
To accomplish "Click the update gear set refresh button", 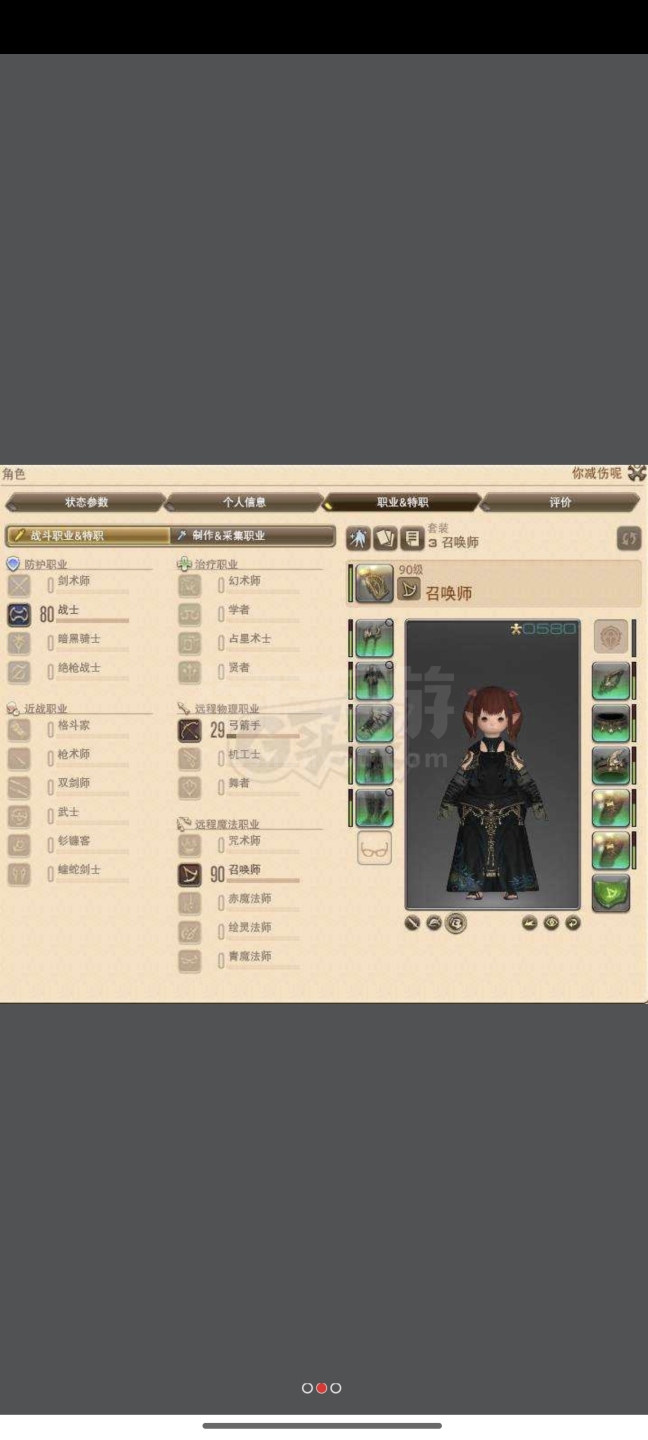I will [x=628, y=538].
